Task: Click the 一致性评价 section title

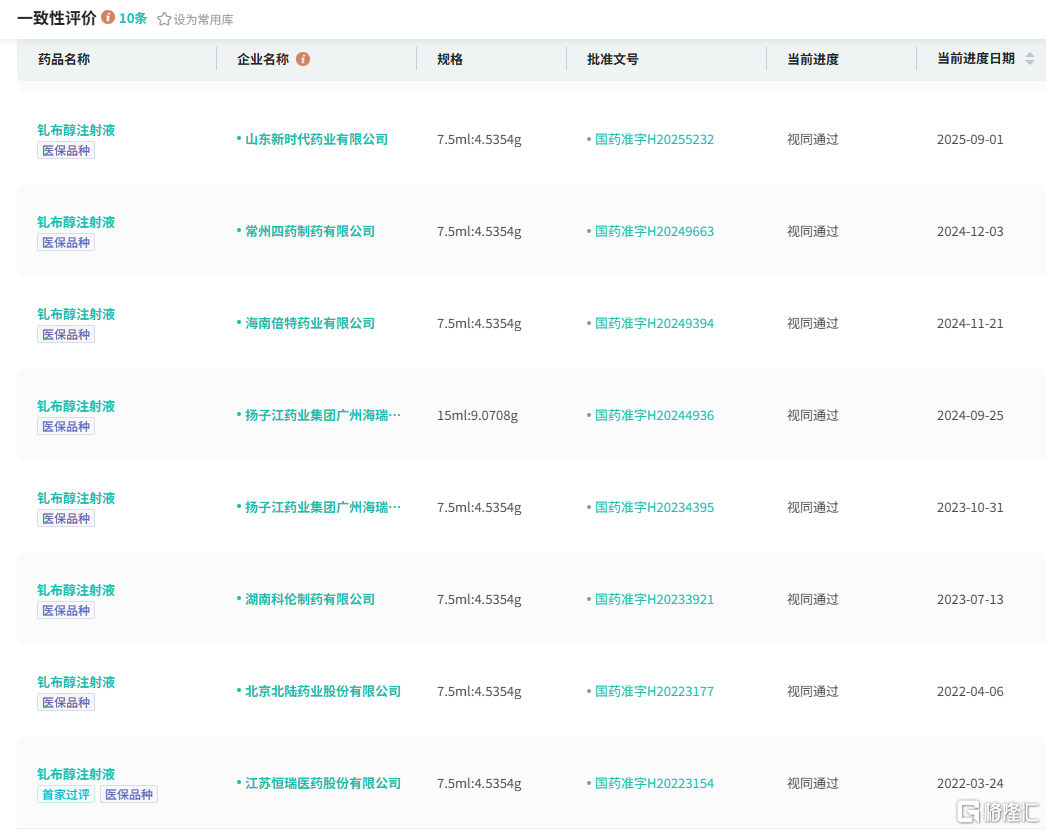Action: coord(57,18)
